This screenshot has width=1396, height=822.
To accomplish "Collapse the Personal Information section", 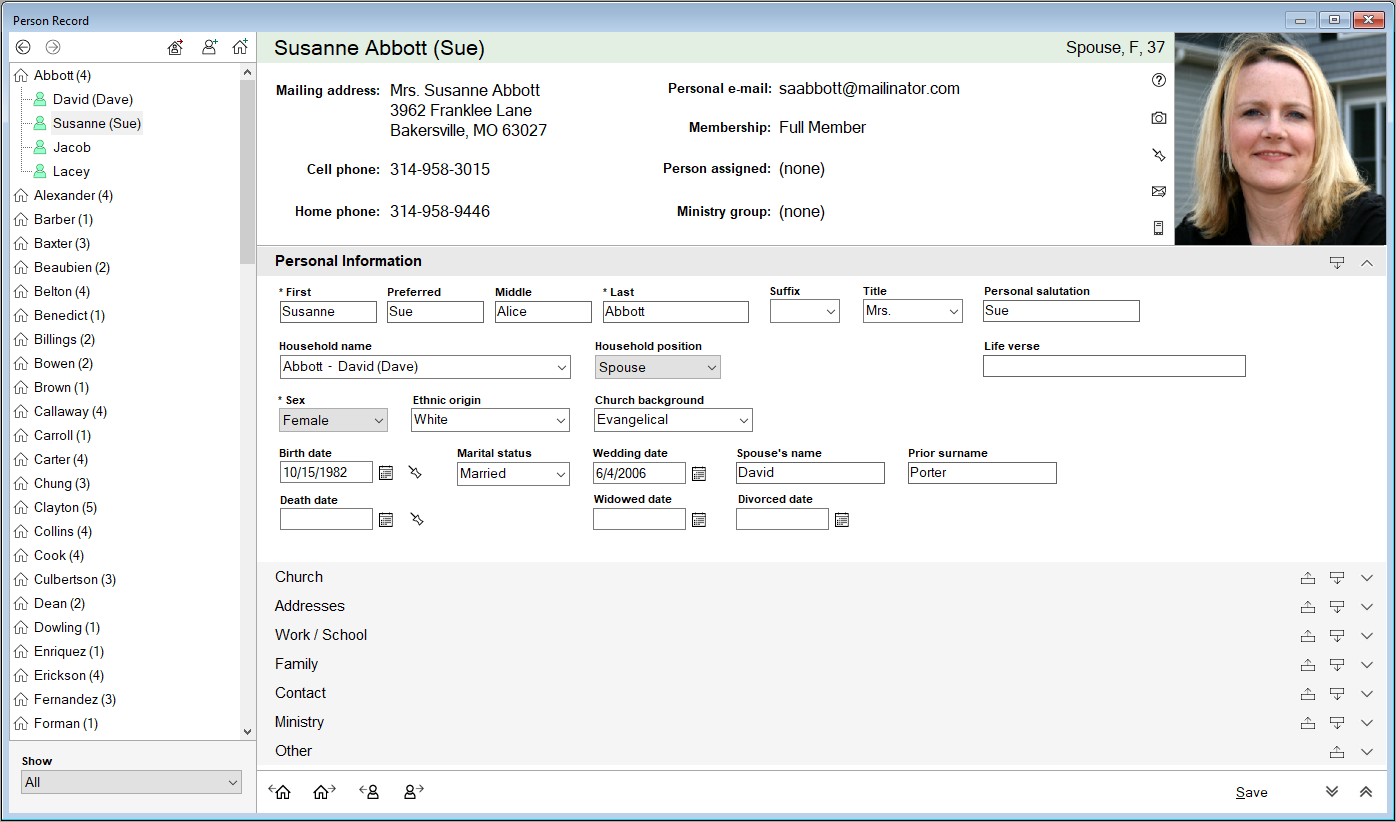I will [x=1367, y=262].
